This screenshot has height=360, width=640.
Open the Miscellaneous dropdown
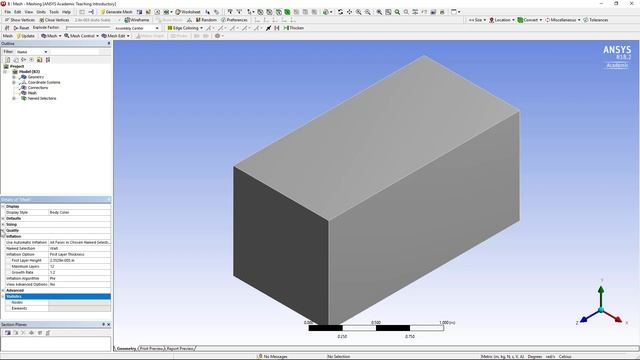point(562,20)
